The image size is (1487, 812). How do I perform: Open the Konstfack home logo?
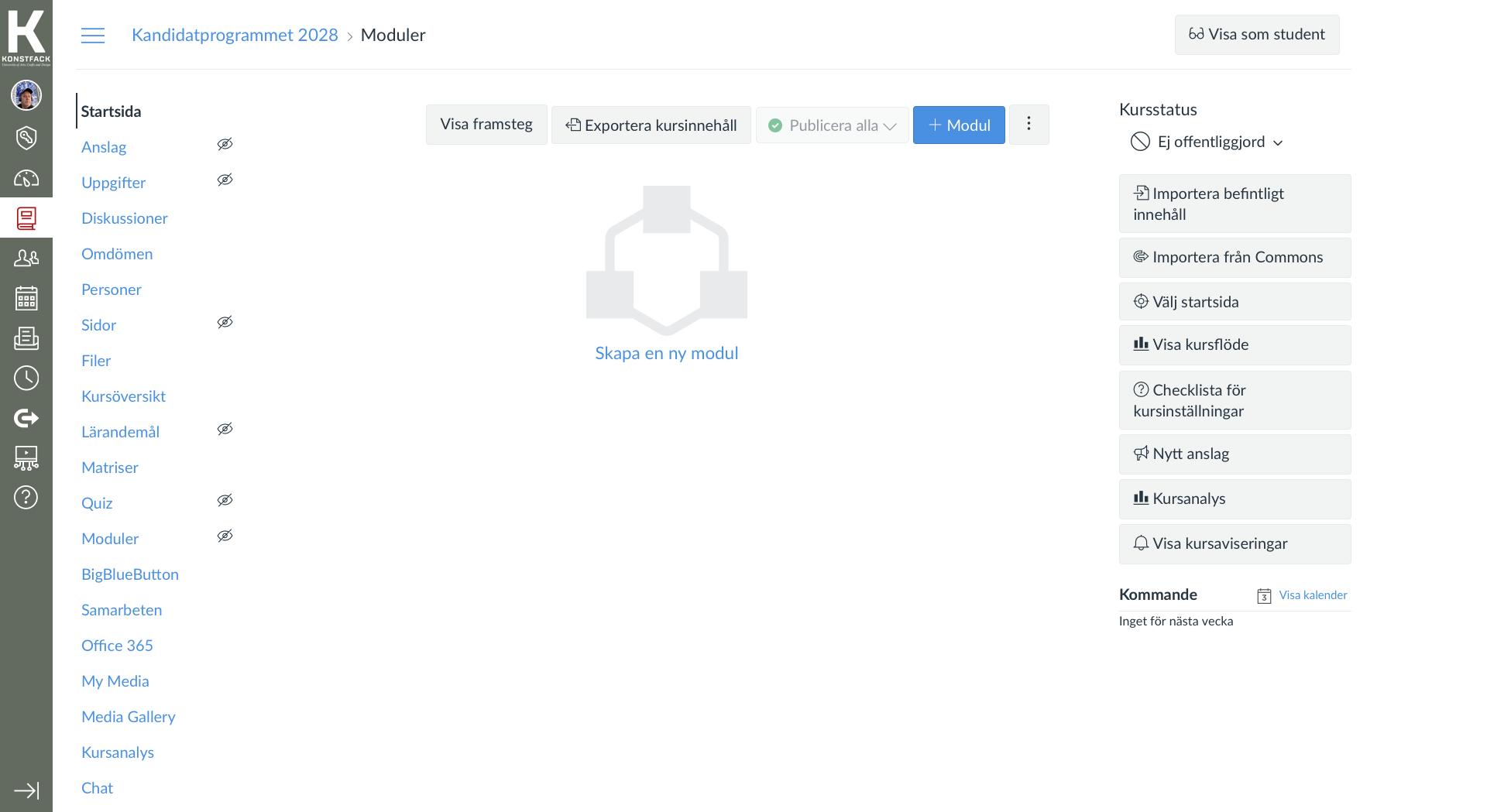[26, 36]
